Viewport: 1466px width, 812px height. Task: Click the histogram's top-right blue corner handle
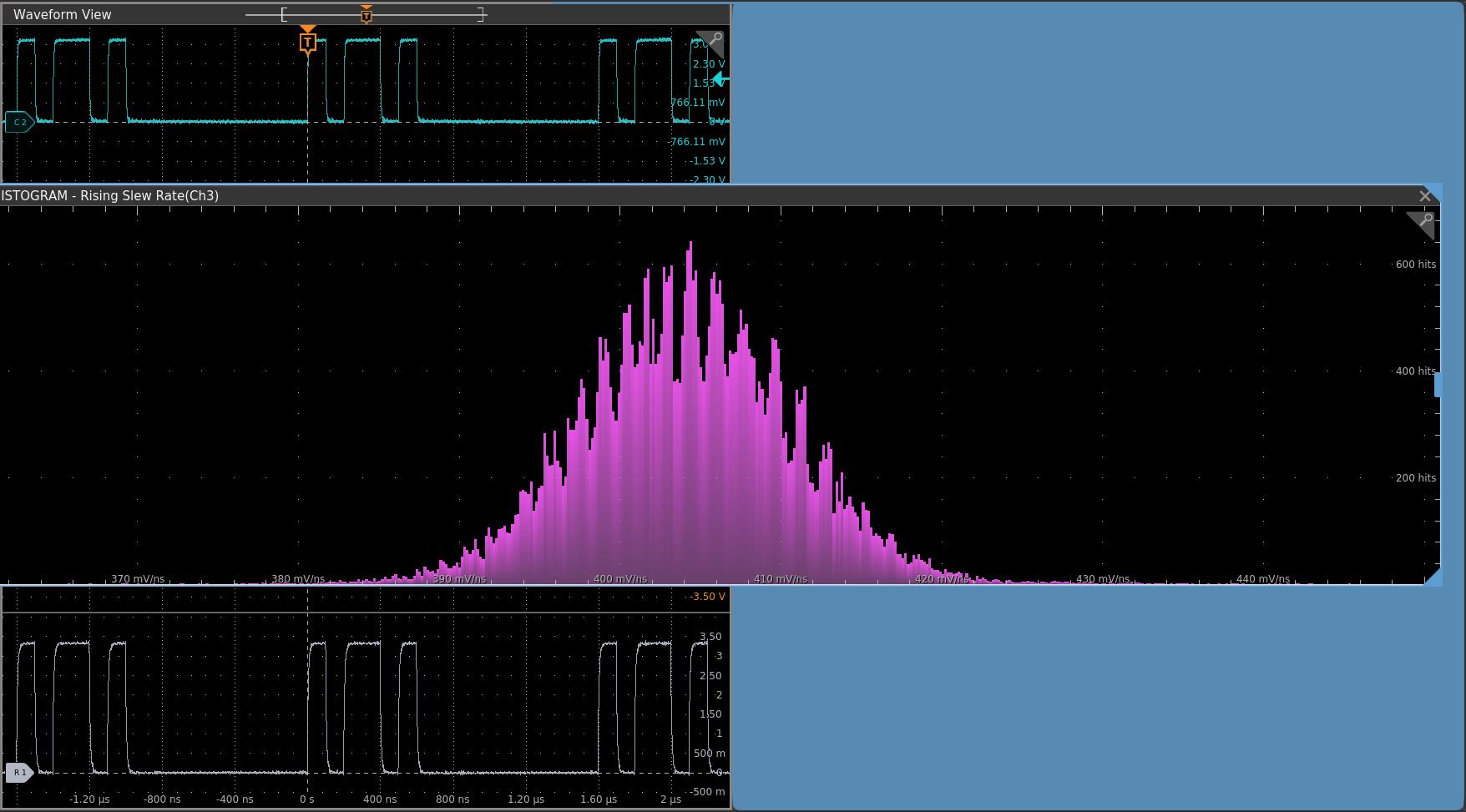coord(1433,191)
